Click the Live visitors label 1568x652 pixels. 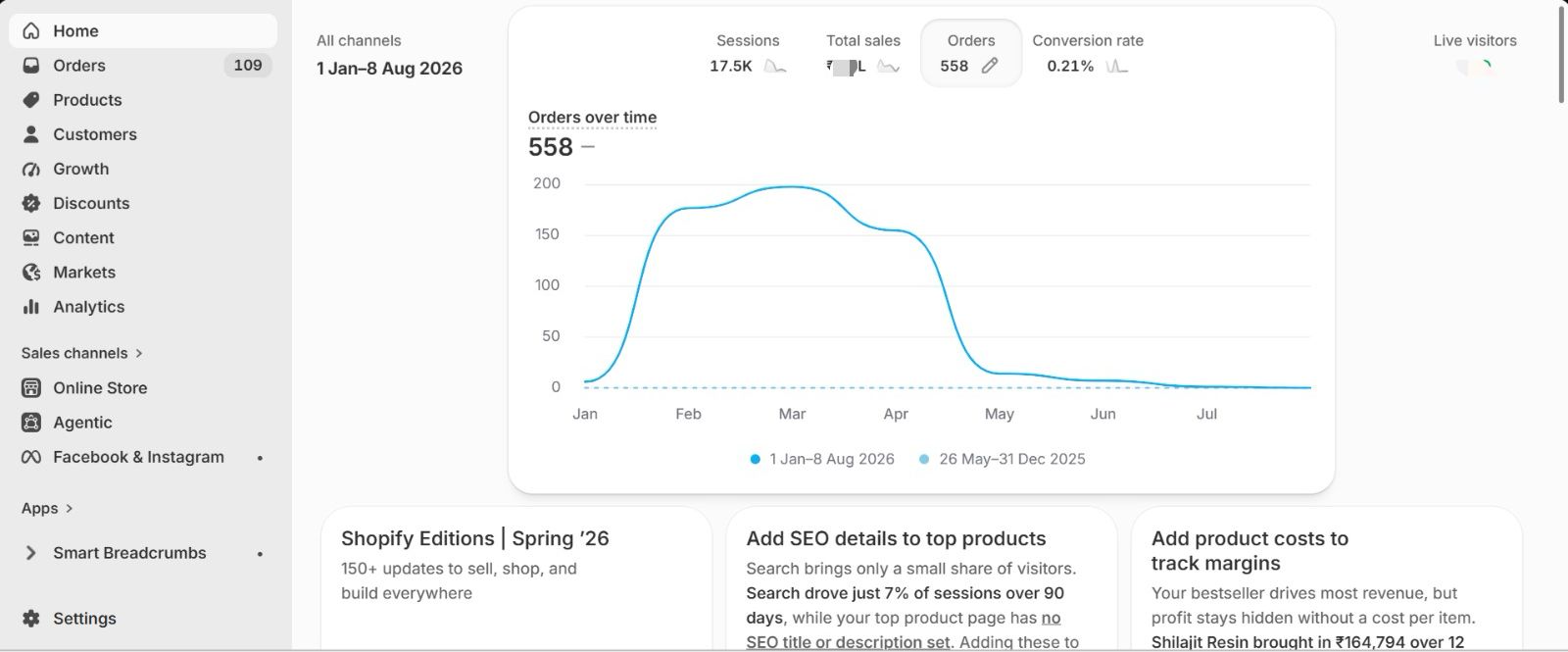click(1475, 41)
